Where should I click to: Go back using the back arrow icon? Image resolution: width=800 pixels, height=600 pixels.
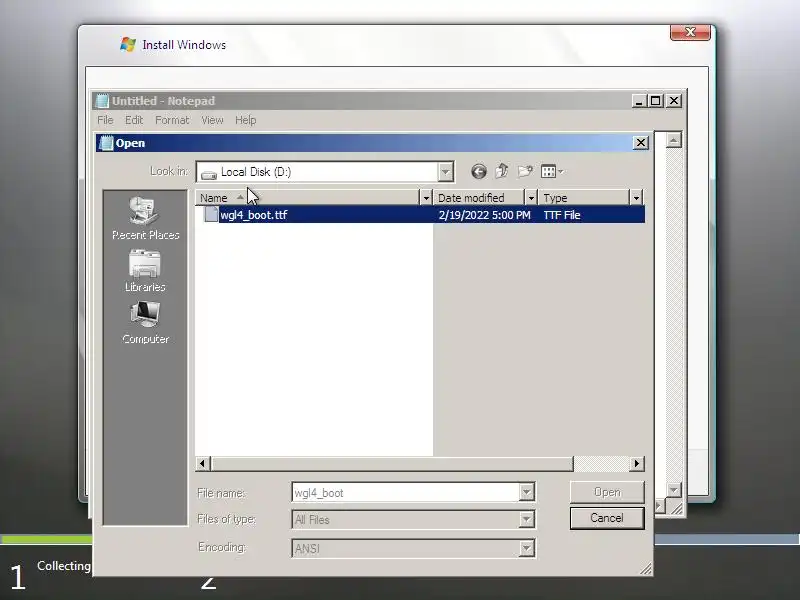point(479,171)
